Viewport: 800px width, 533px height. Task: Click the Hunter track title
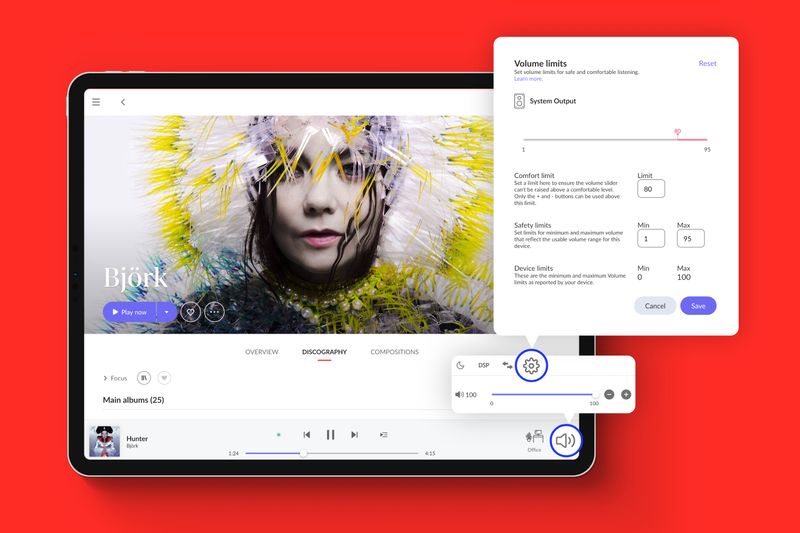[137, 438]
